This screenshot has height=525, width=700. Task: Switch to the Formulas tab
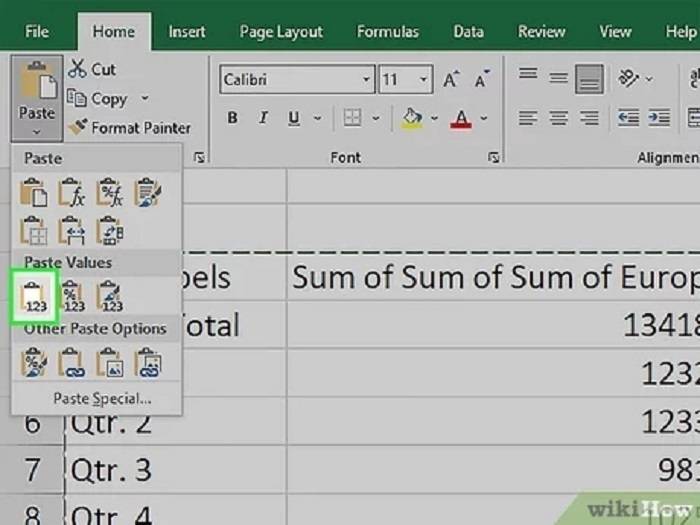(388, 32)
